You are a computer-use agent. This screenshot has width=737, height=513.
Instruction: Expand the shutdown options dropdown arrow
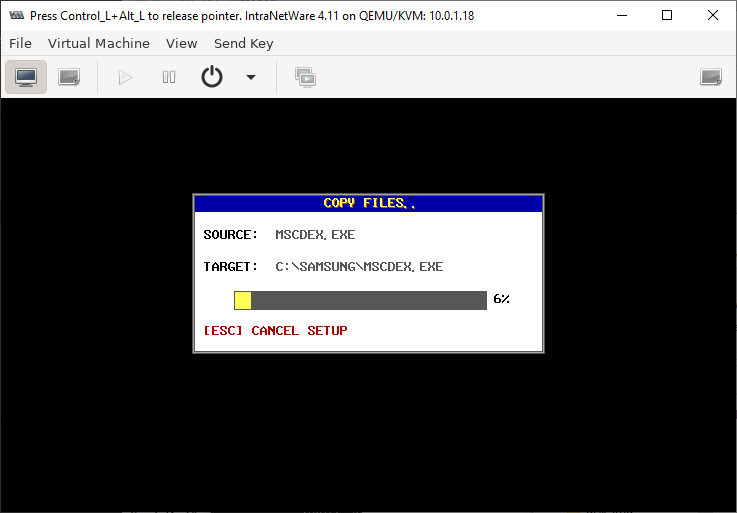pos(251,77)
